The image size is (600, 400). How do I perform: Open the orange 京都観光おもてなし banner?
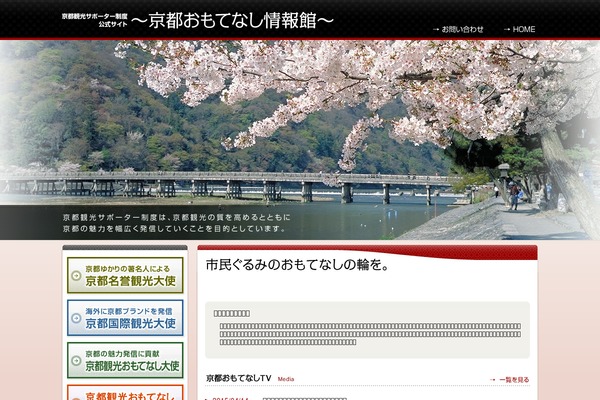tap(125, 392)
